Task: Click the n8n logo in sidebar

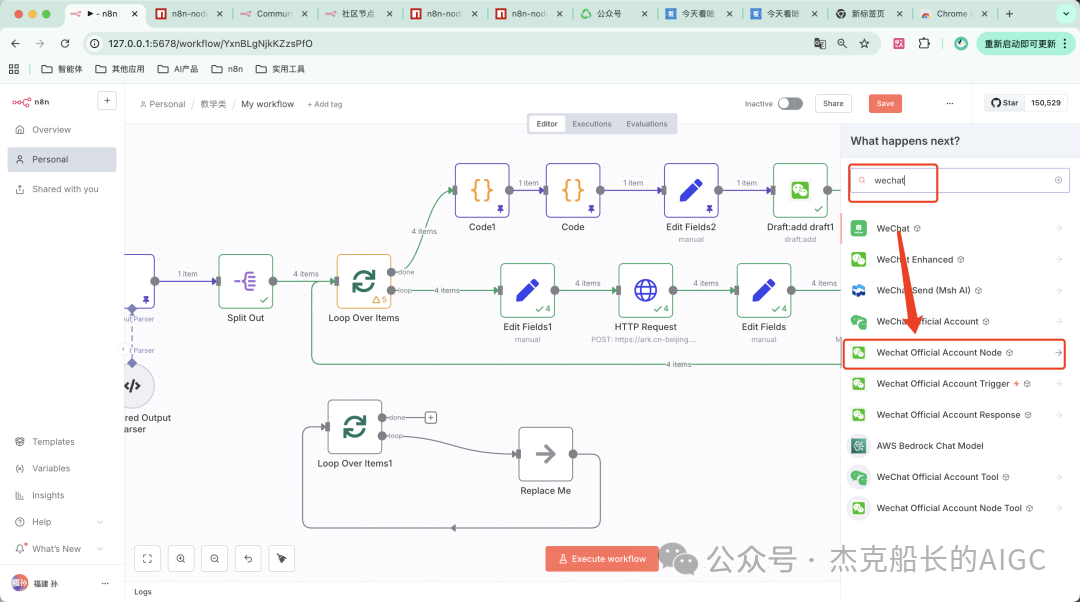Action: tap(30, 102)
